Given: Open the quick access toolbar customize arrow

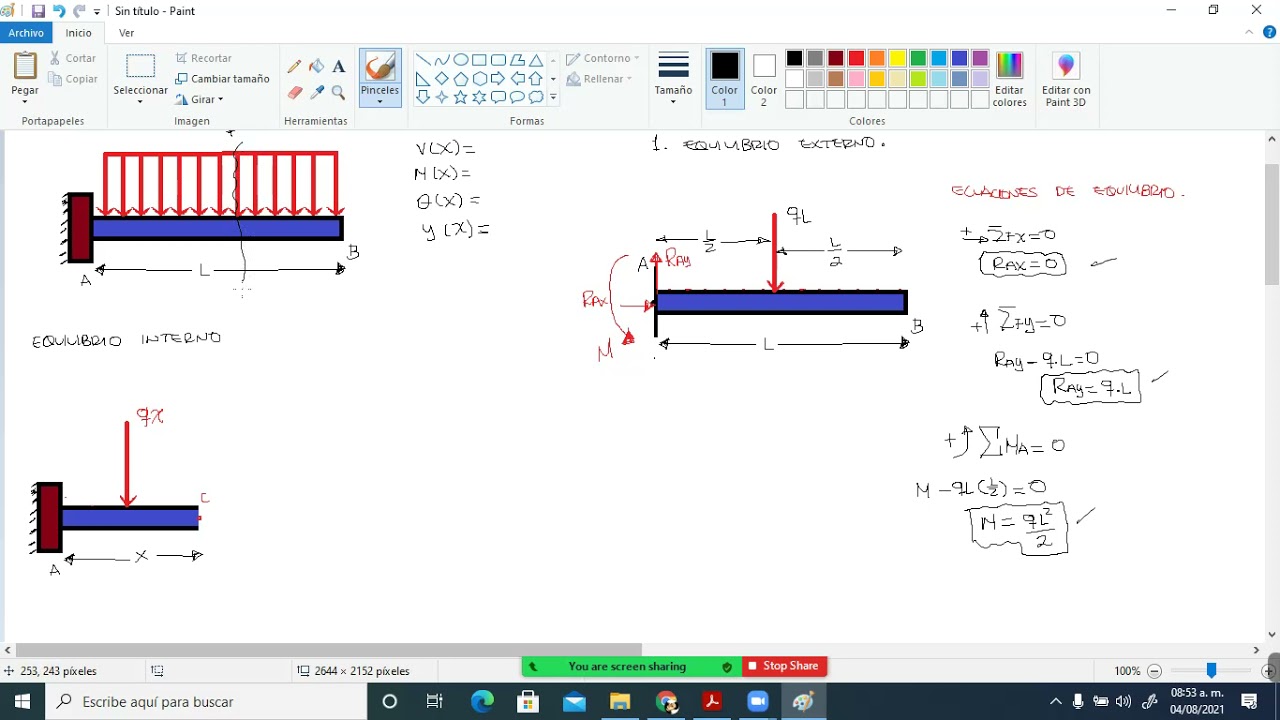Looking at the screenshot, I should (97, 11).
